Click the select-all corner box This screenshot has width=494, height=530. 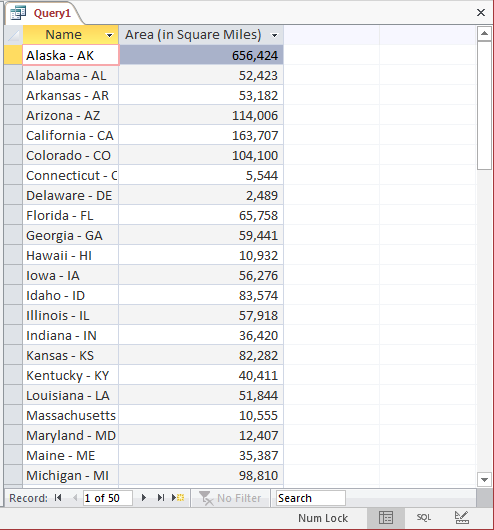click(14, 35)
